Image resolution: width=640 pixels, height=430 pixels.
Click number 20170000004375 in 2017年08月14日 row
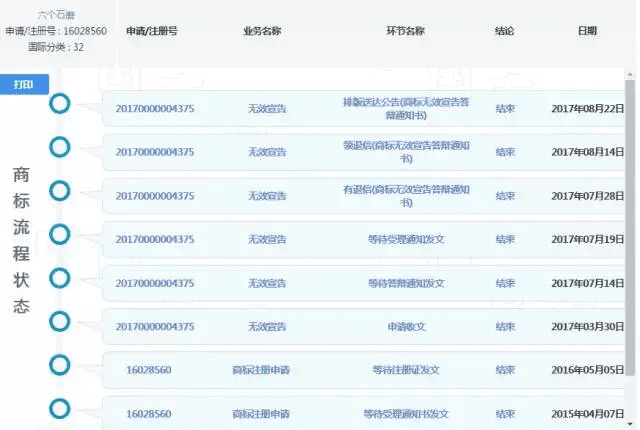[x=155, y=152]
